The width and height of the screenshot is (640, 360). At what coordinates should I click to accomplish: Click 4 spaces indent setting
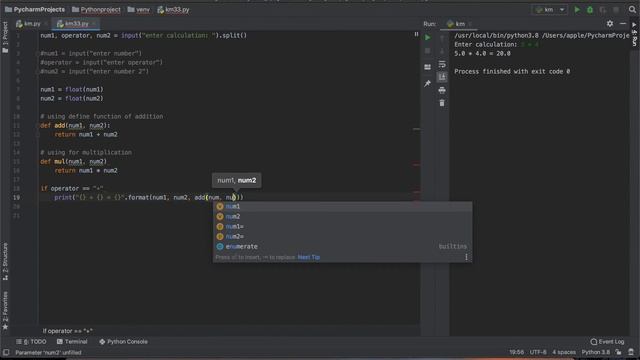coord(564,352)
